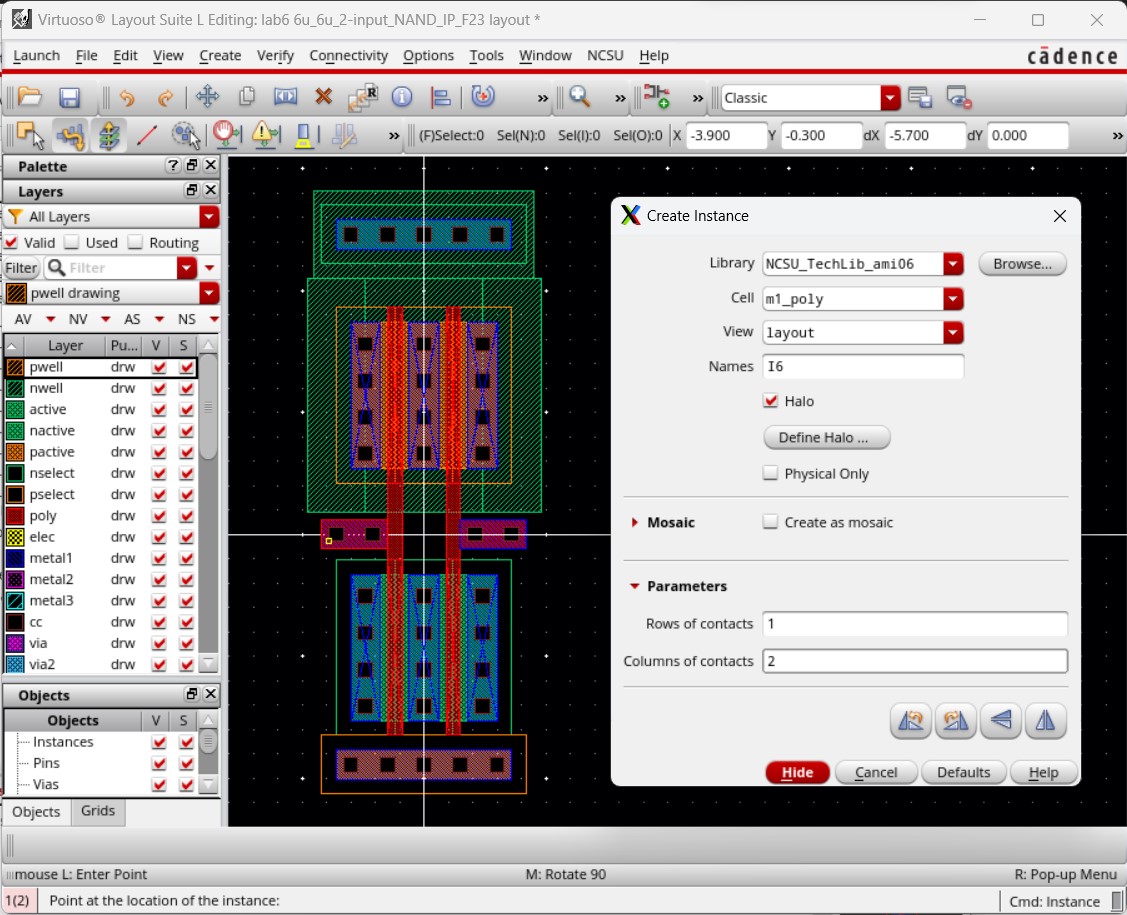Open the Verify menu
The height and width of the screenshot is (915, 1127).
coord(275,55)
